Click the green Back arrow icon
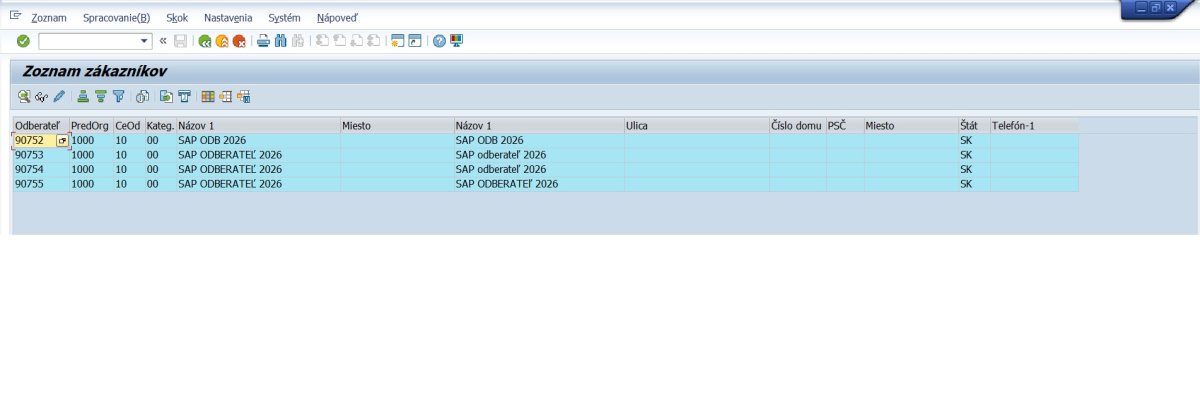Screen dimensions: 1200x409 pos(205,41)
